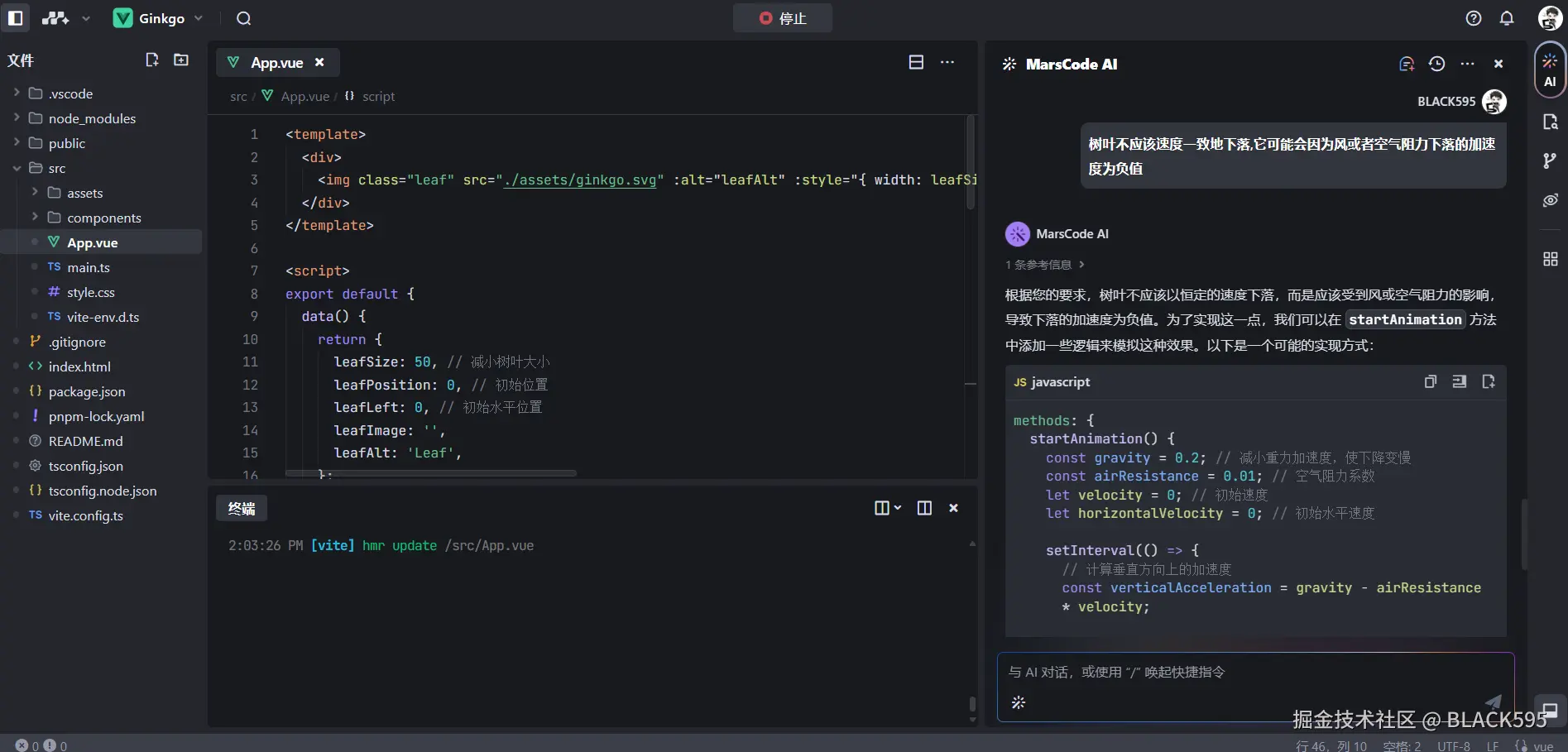The image size is (1568, 752).
Task: Send the AI chat message
Action: (1493, 702)
